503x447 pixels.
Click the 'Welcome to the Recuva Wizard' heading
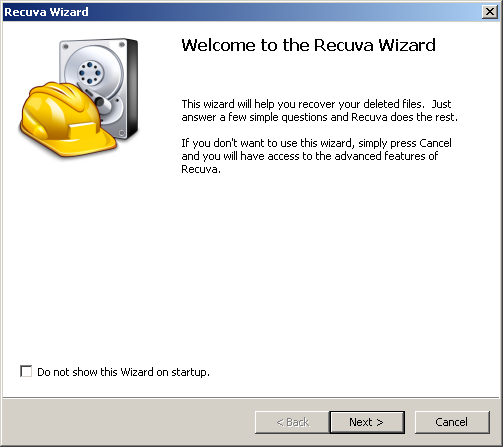click(308, 45)
